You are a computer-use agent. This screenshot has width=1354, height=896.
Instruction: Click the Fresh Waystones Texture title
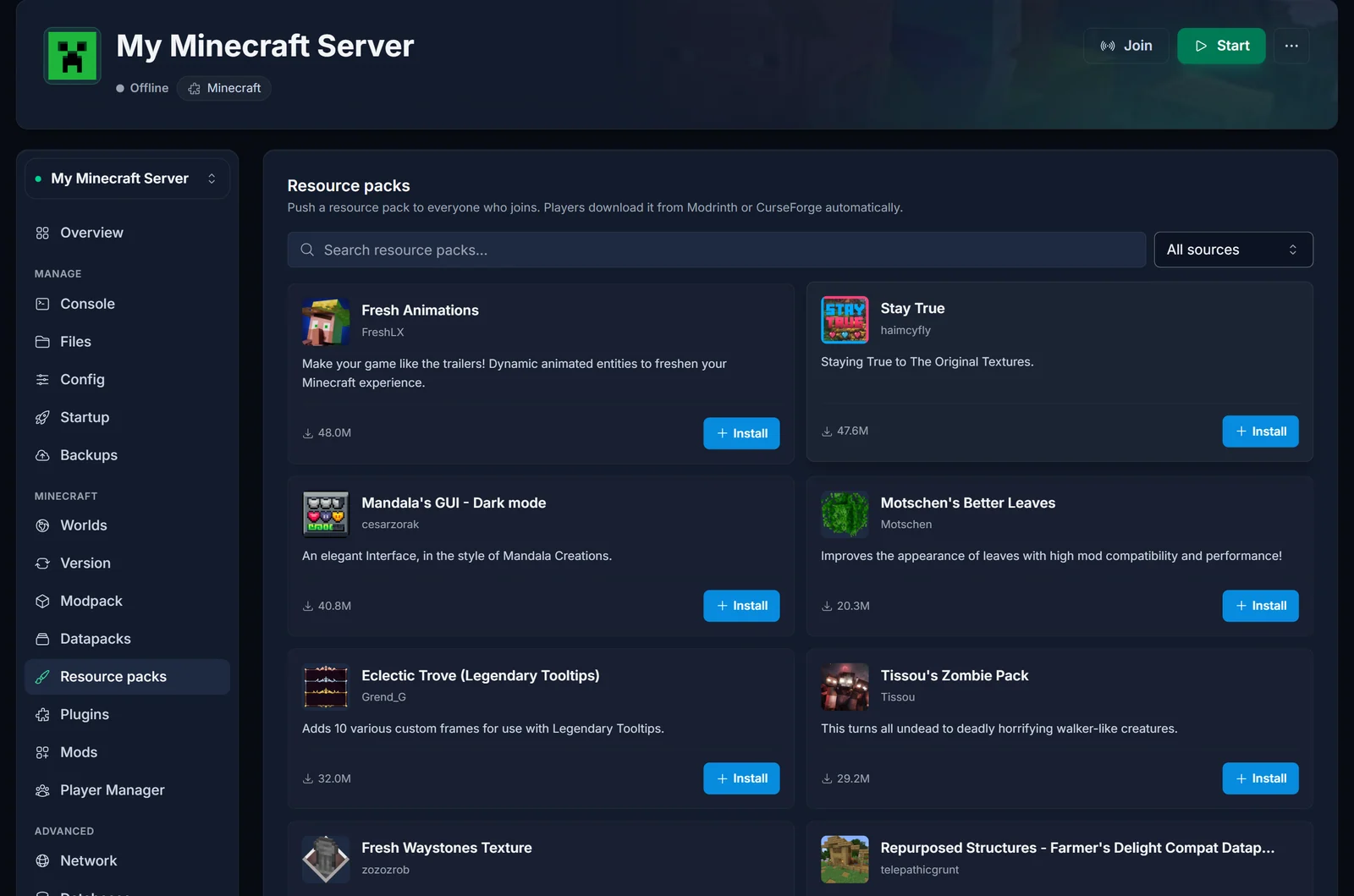click(447, 848)
